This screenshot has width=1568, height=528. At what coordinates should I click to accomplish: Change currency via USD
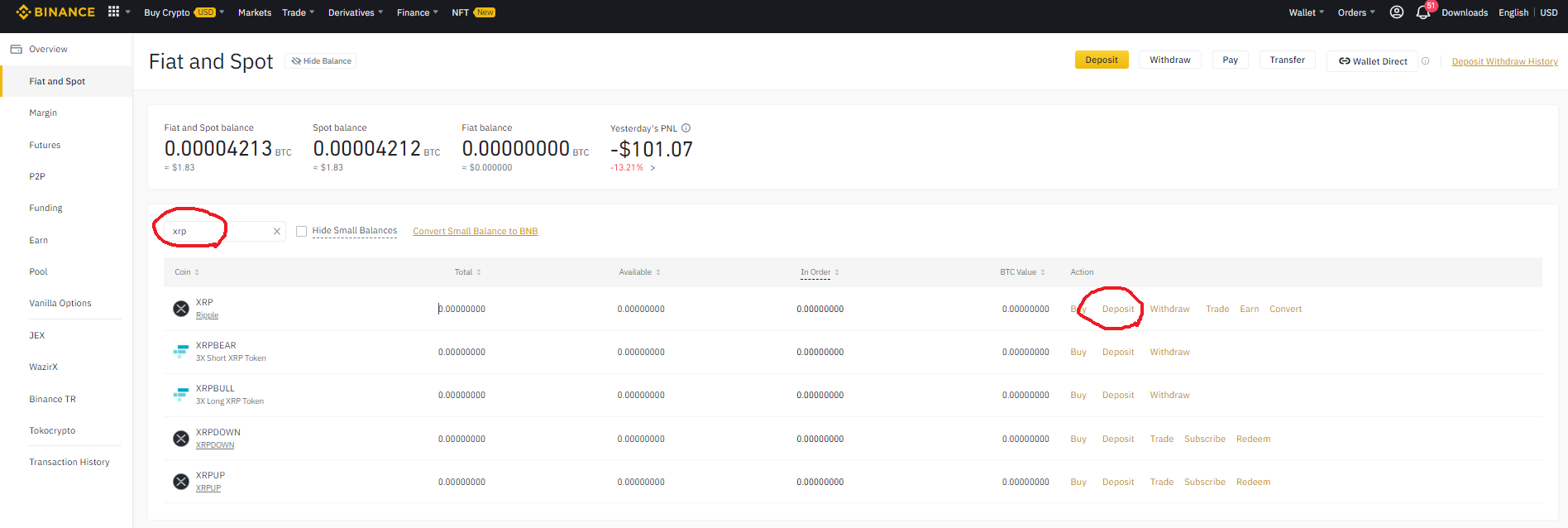[1549, 12]
